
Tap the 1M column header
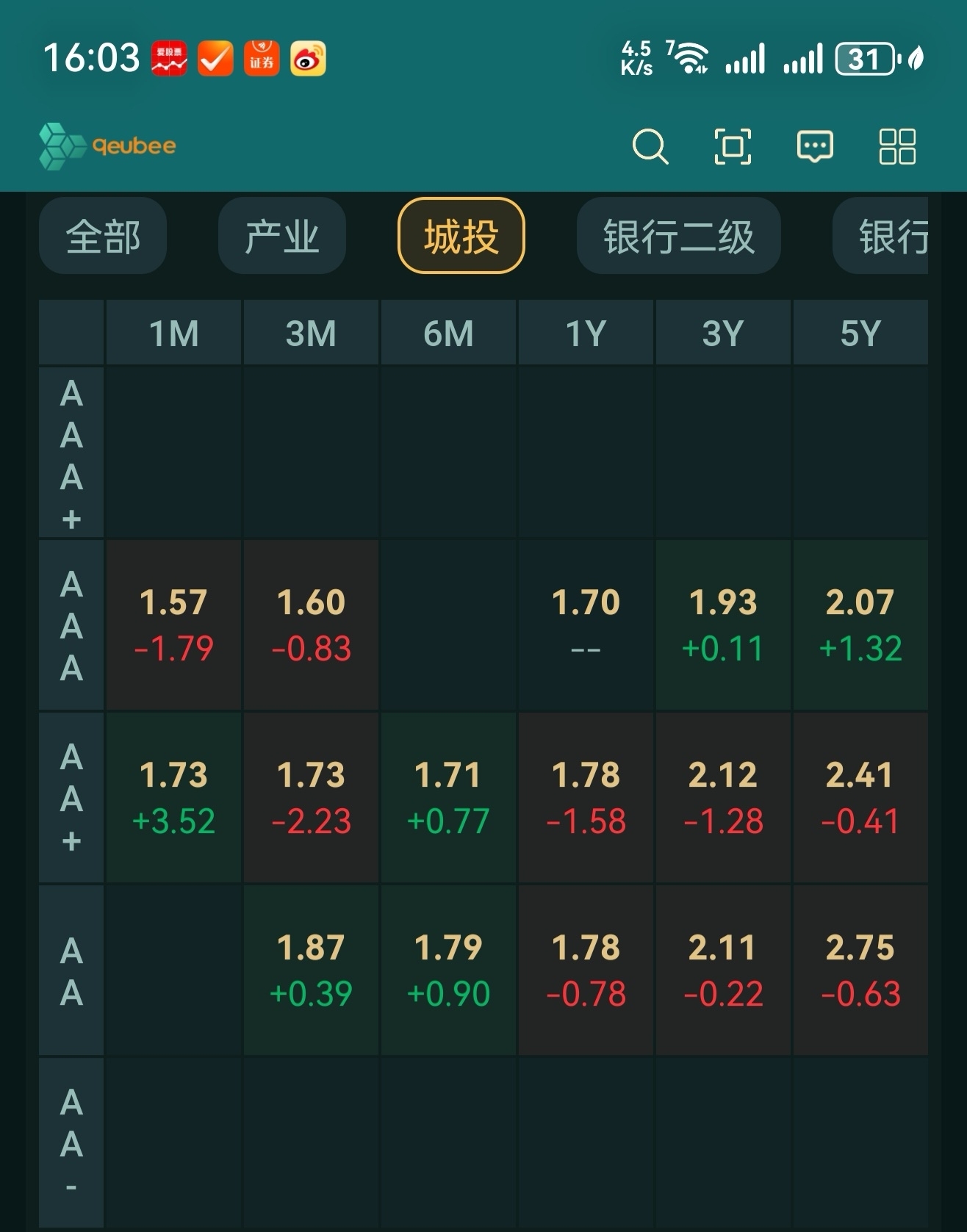coord(174,333)
